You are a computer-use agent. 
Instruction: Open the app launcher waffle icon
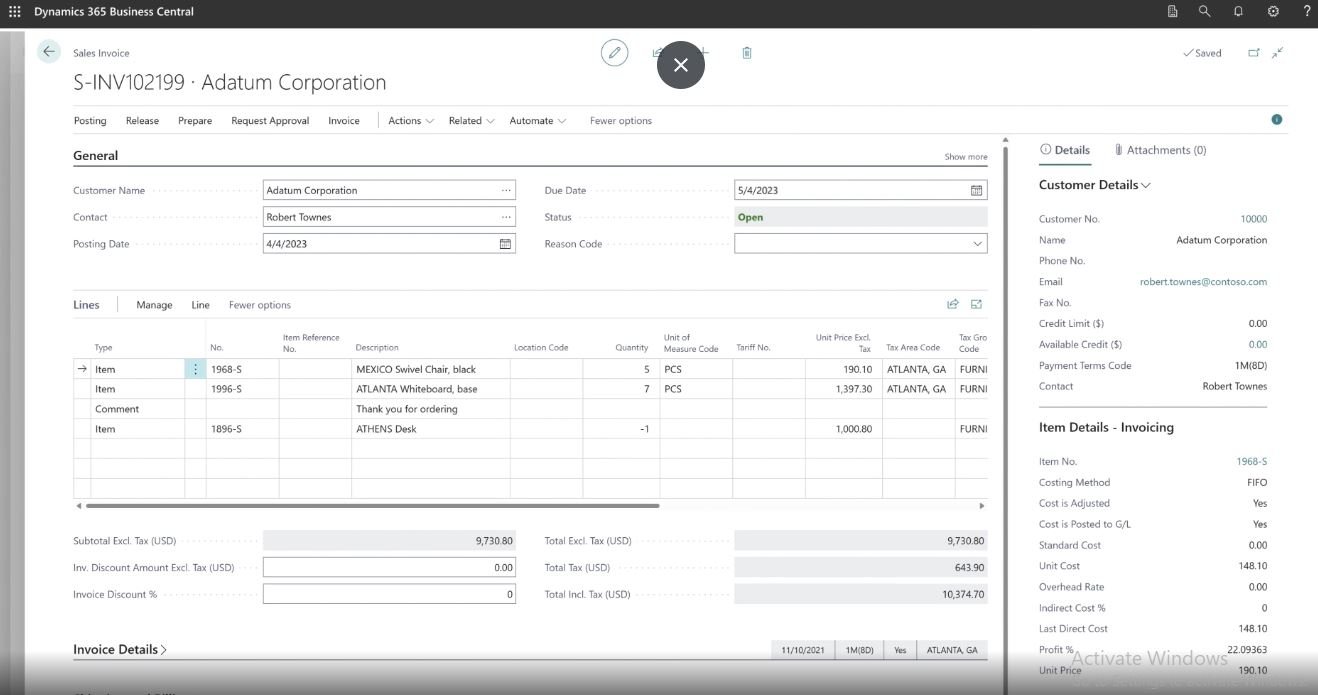pyautogui.click(x=15, y=12)
